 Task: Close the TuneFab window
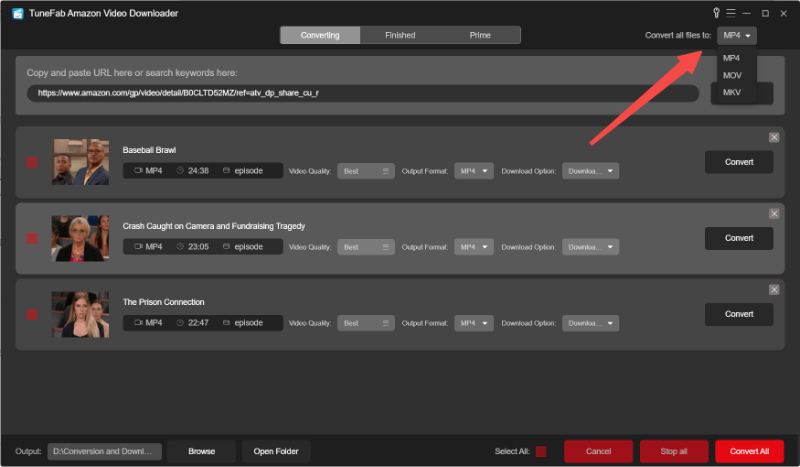[x=784, y=13]
